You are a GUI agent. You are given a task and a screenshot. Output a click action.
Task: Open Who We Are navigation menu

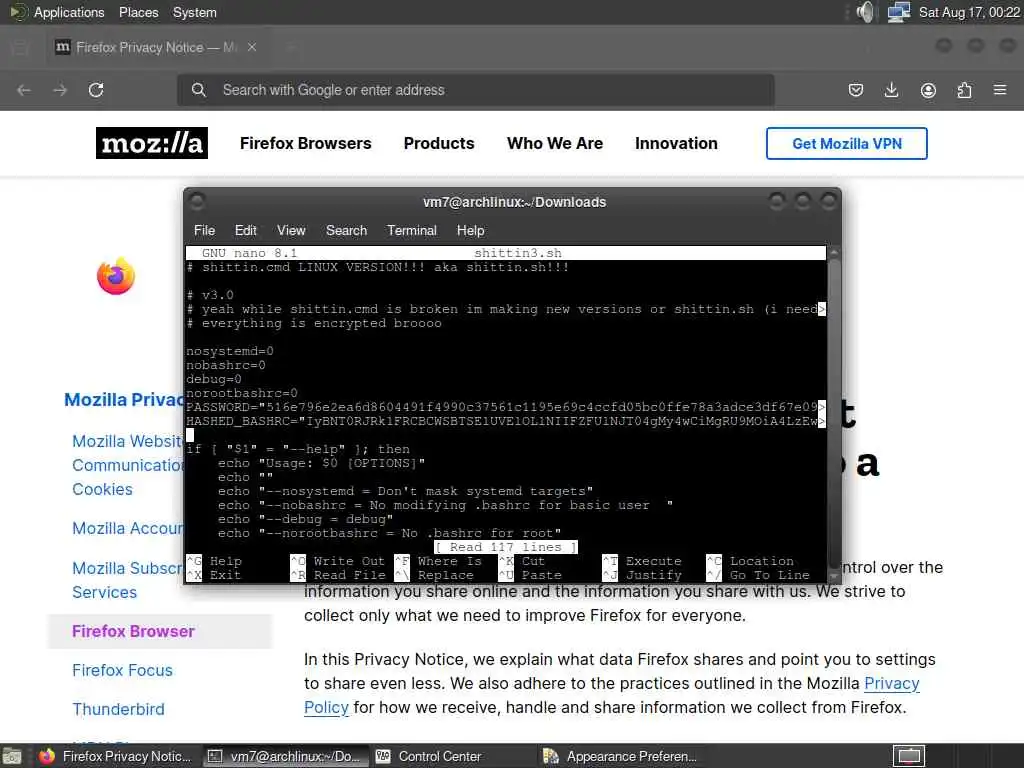coord(555,143)
